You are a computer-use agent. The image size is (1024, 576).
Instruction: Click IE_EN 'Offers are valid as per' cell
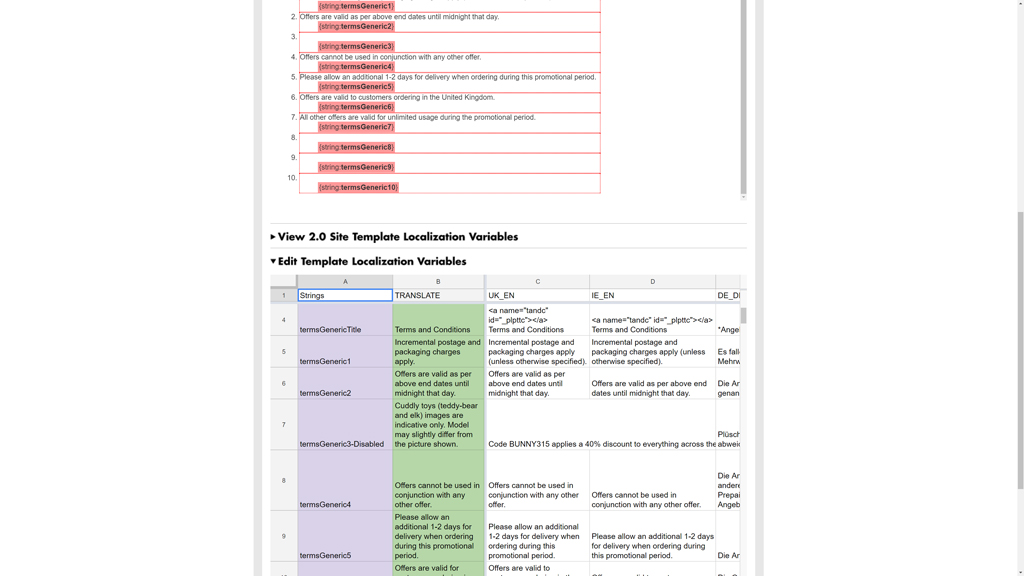click(652, 383)
